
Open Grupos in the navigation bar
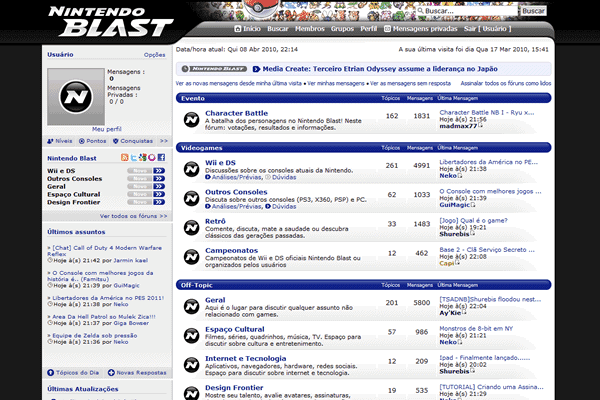[x=342, y=29]
